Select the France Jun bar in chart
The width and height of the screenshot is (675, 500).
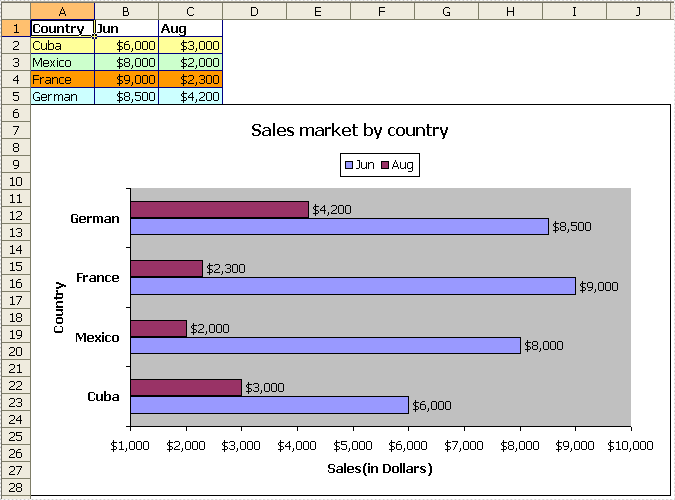point(353,286)
